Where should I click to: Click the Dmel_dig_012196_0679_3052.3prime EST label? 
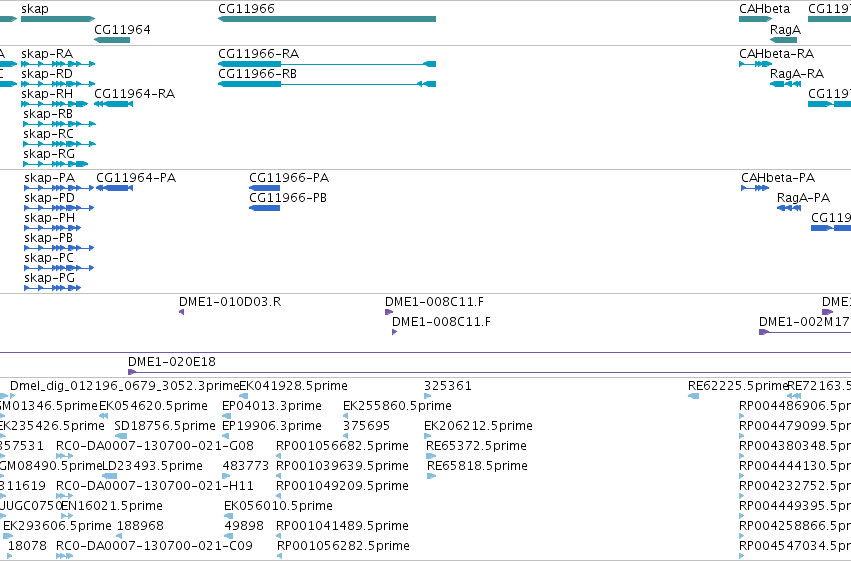(x=125, y=386)
